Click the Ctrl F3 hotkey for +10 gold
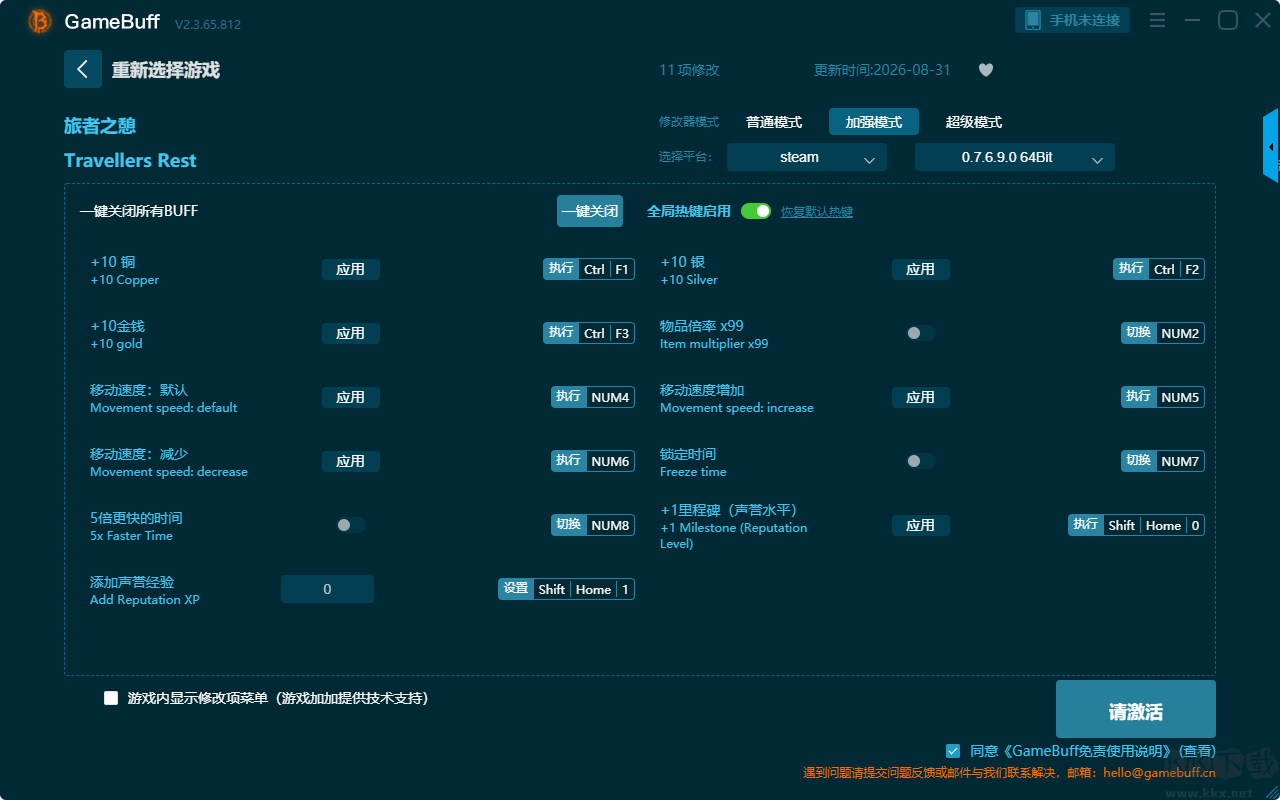The width and height of the screenshot is (1280, 800). click(589, 333)
